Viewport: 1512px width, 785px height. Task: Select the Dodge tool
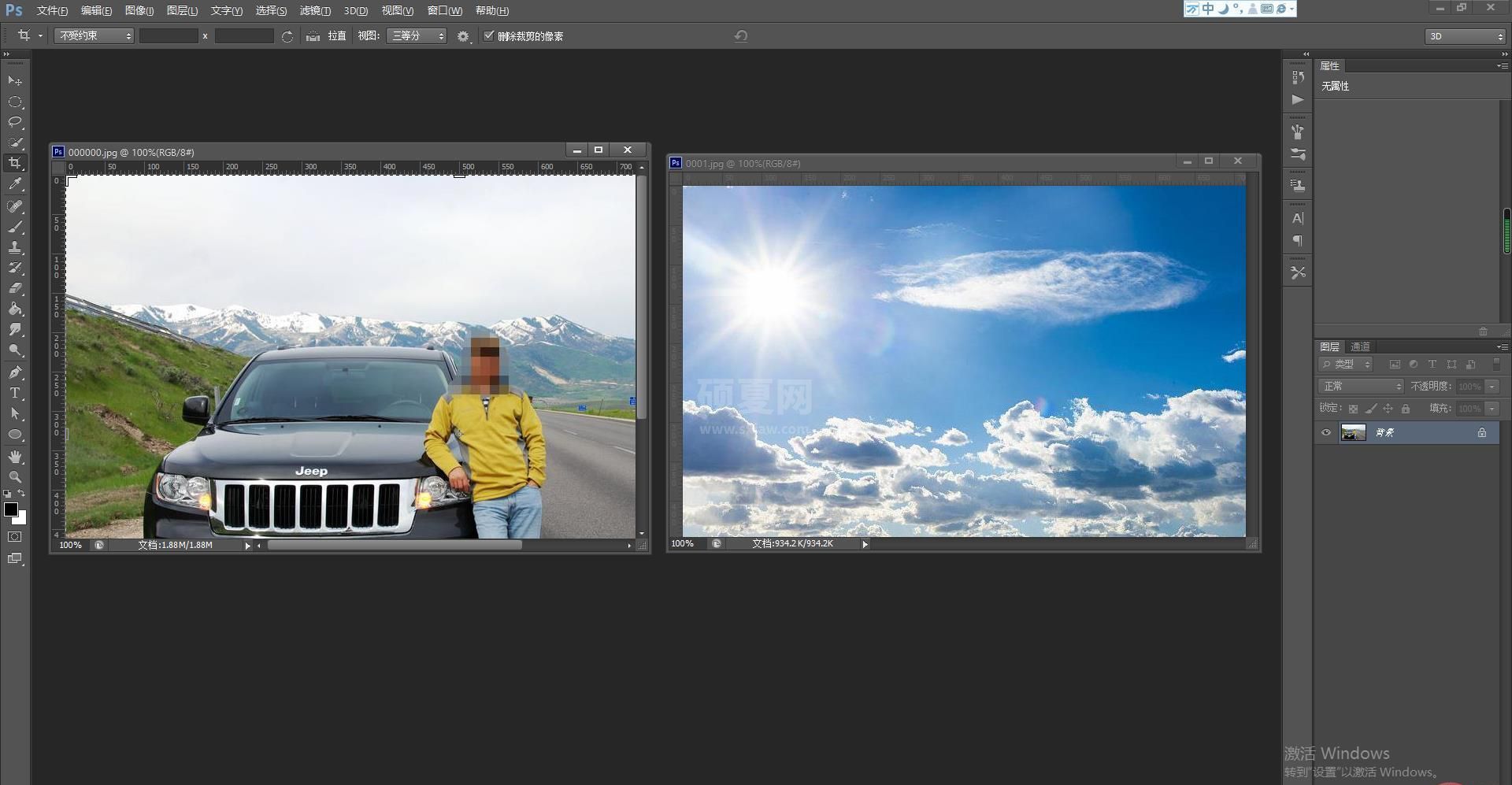coord(15,350)
